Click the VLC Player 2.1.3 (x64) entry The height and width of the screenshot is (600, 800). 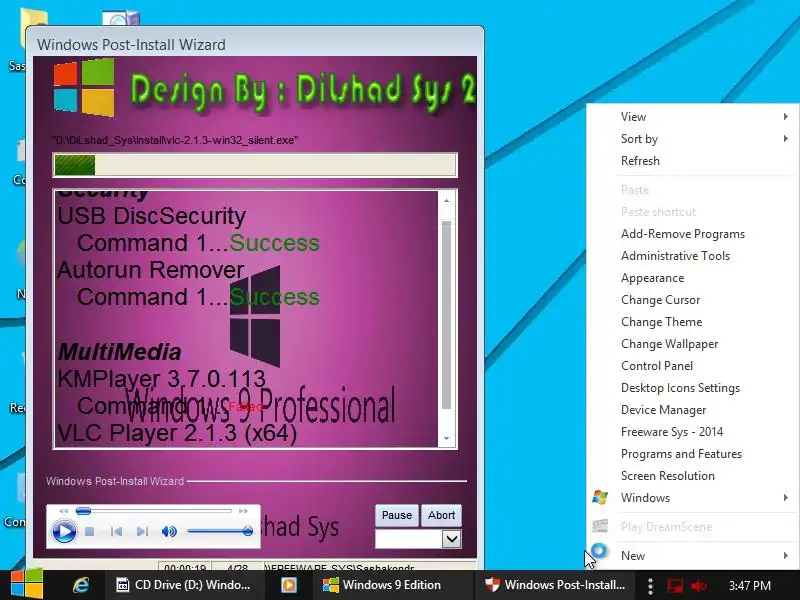[x=177, y=433]
